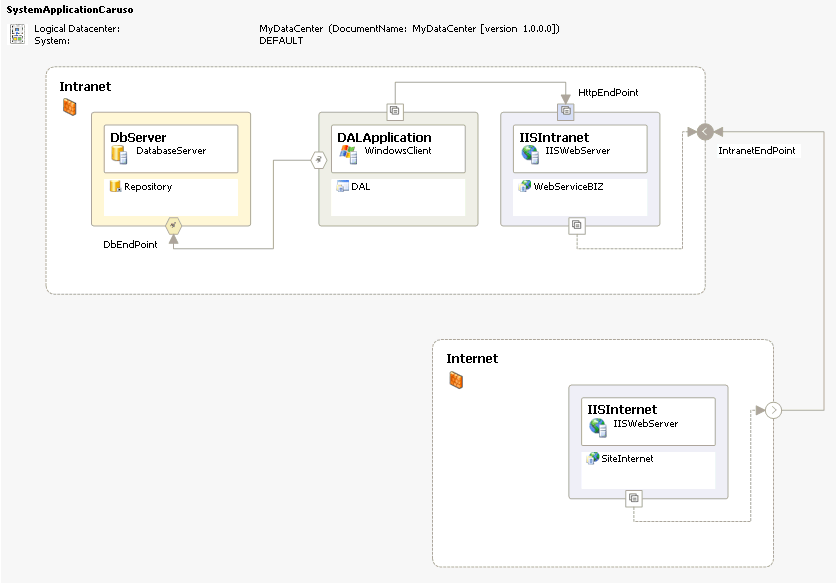Select the DALApplication server title
Screen dimensions: 836x583
click(384, 137)
